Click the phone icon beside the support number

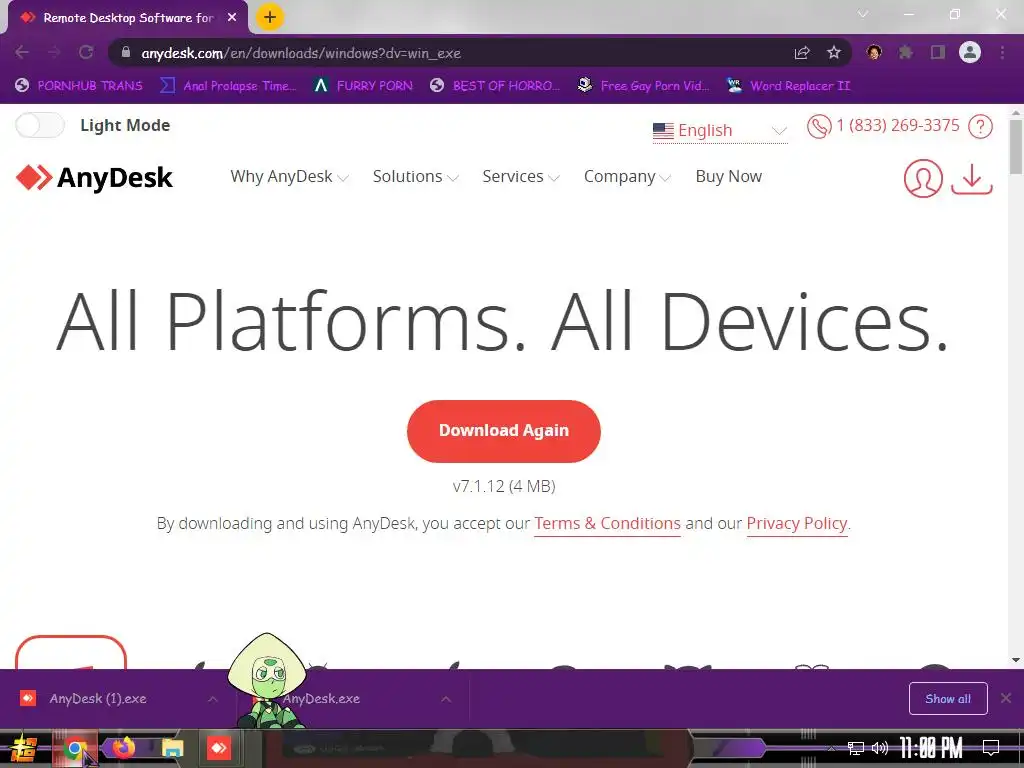[x=818, y=126]
